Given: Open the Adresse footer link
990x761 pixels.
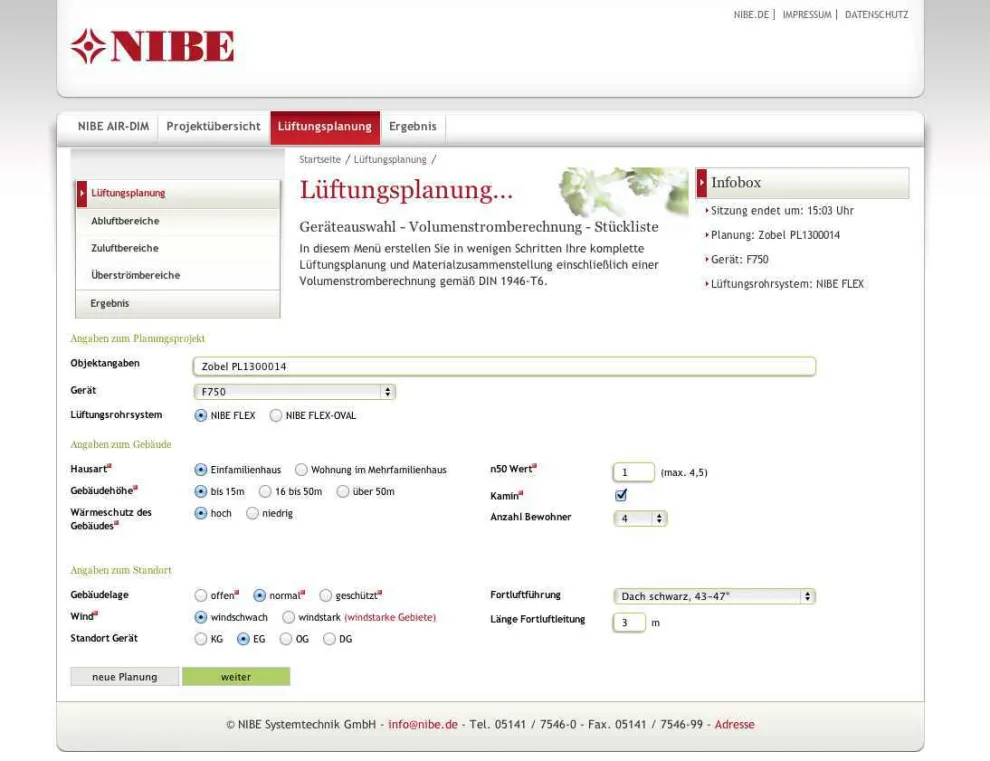Looking at the screenshot, I should point(734,724).
